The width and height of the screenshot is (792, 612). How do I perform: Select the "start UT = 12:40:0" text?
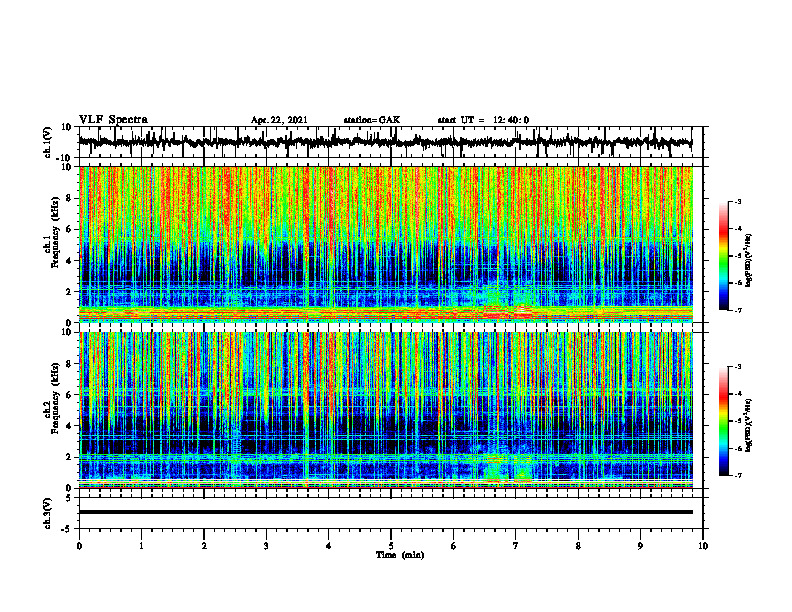(483, 120)
